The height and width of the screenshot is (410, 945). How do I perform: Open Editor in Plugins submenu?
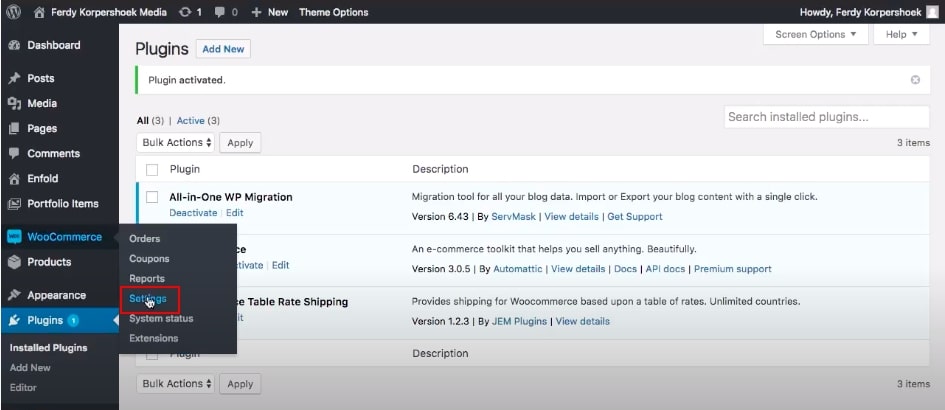click(23, 388)
